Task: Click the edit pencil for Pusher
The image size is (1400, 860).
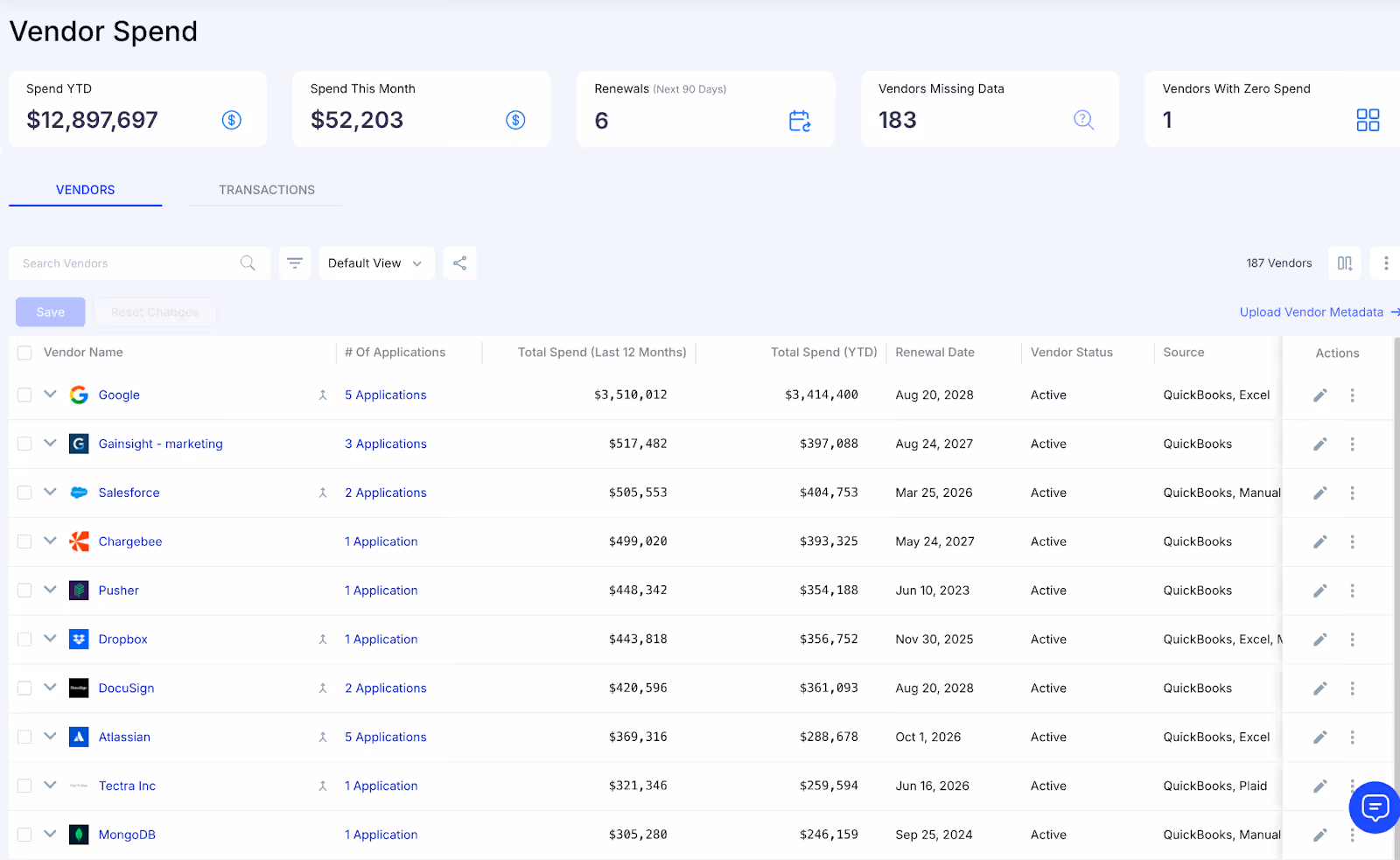Action: (x=1320, y=591)
